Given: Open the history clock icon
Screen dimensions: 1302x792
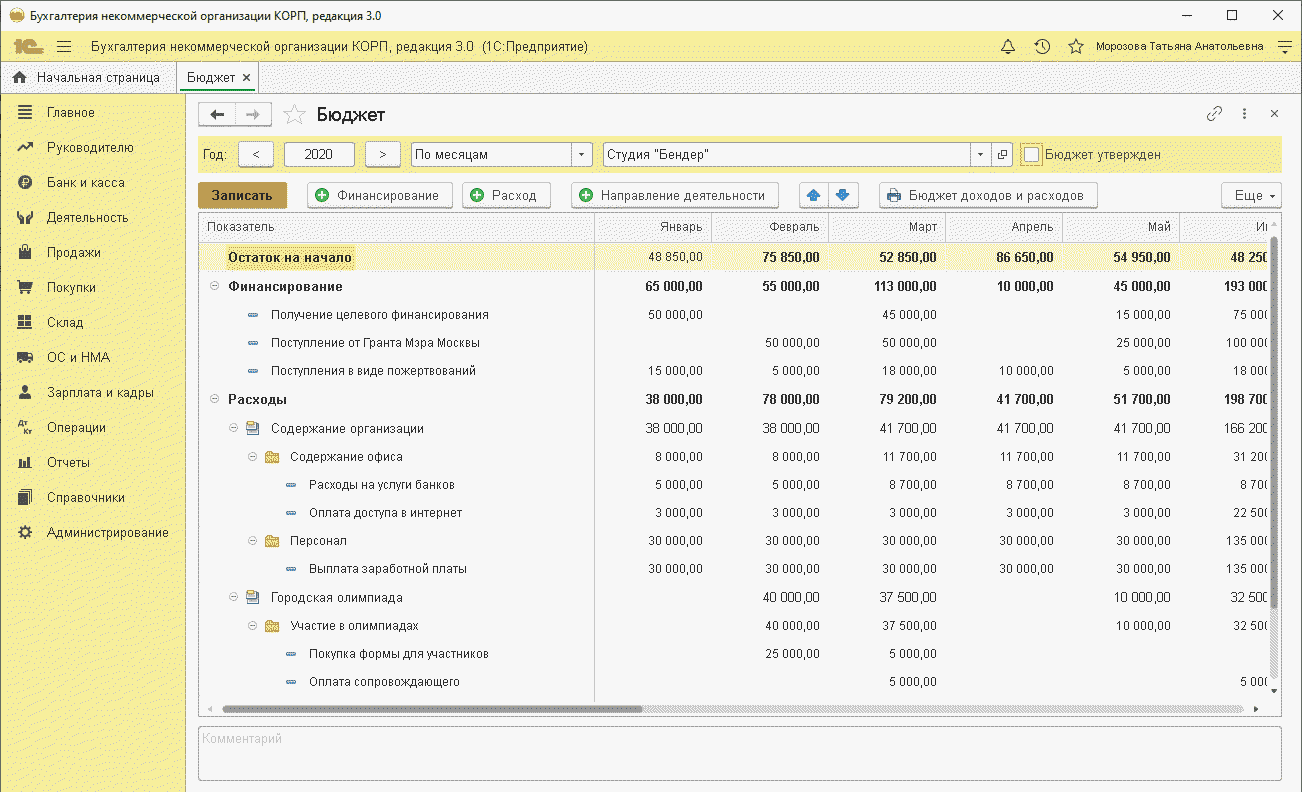Looking at the screenshot, I should pos(1042,46).
